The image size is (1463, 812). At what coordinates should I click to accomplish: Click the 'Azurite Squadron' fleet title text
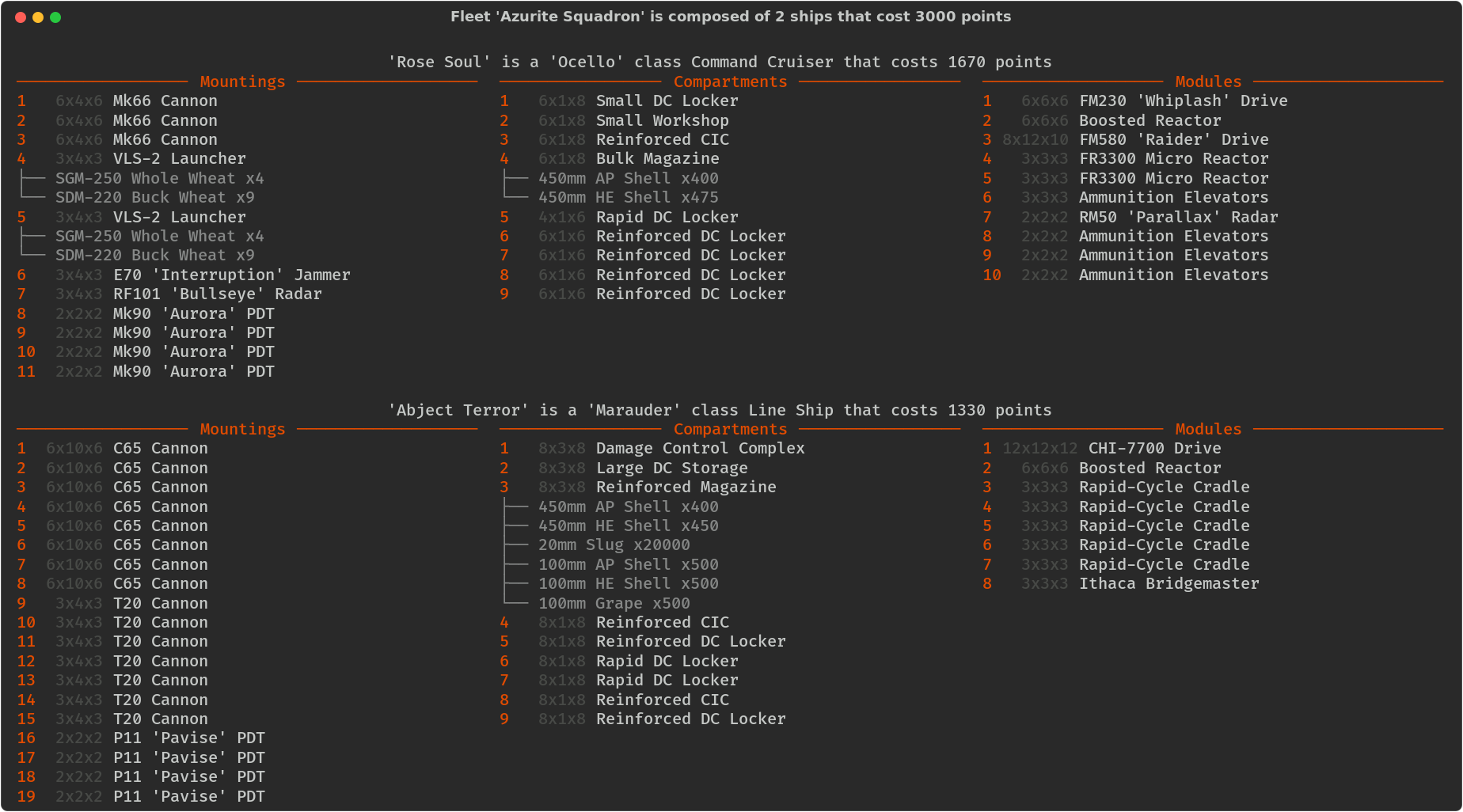[730, 17]
